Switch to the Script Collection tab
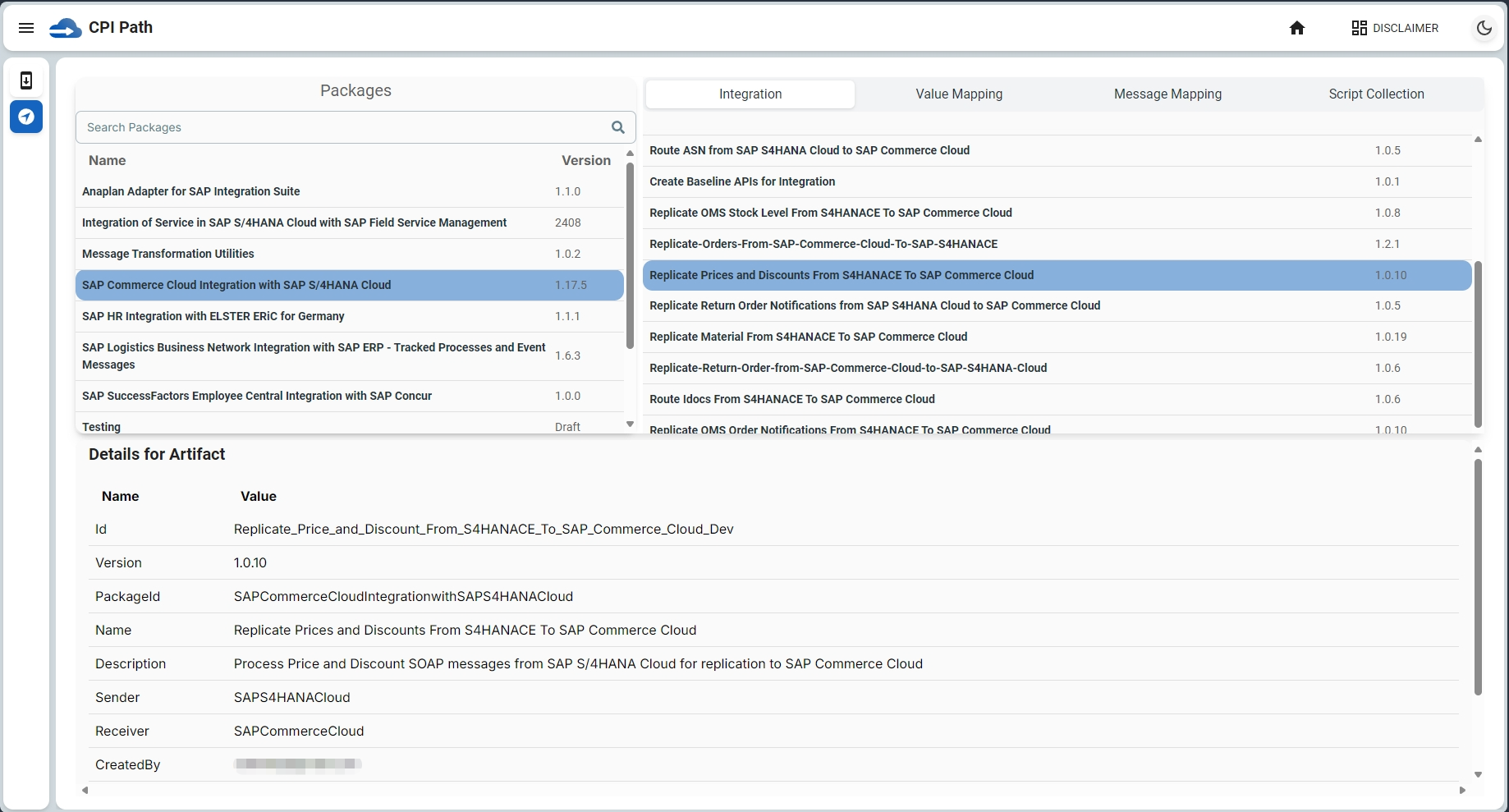The image size is (1509, 812). (1376, 94)
